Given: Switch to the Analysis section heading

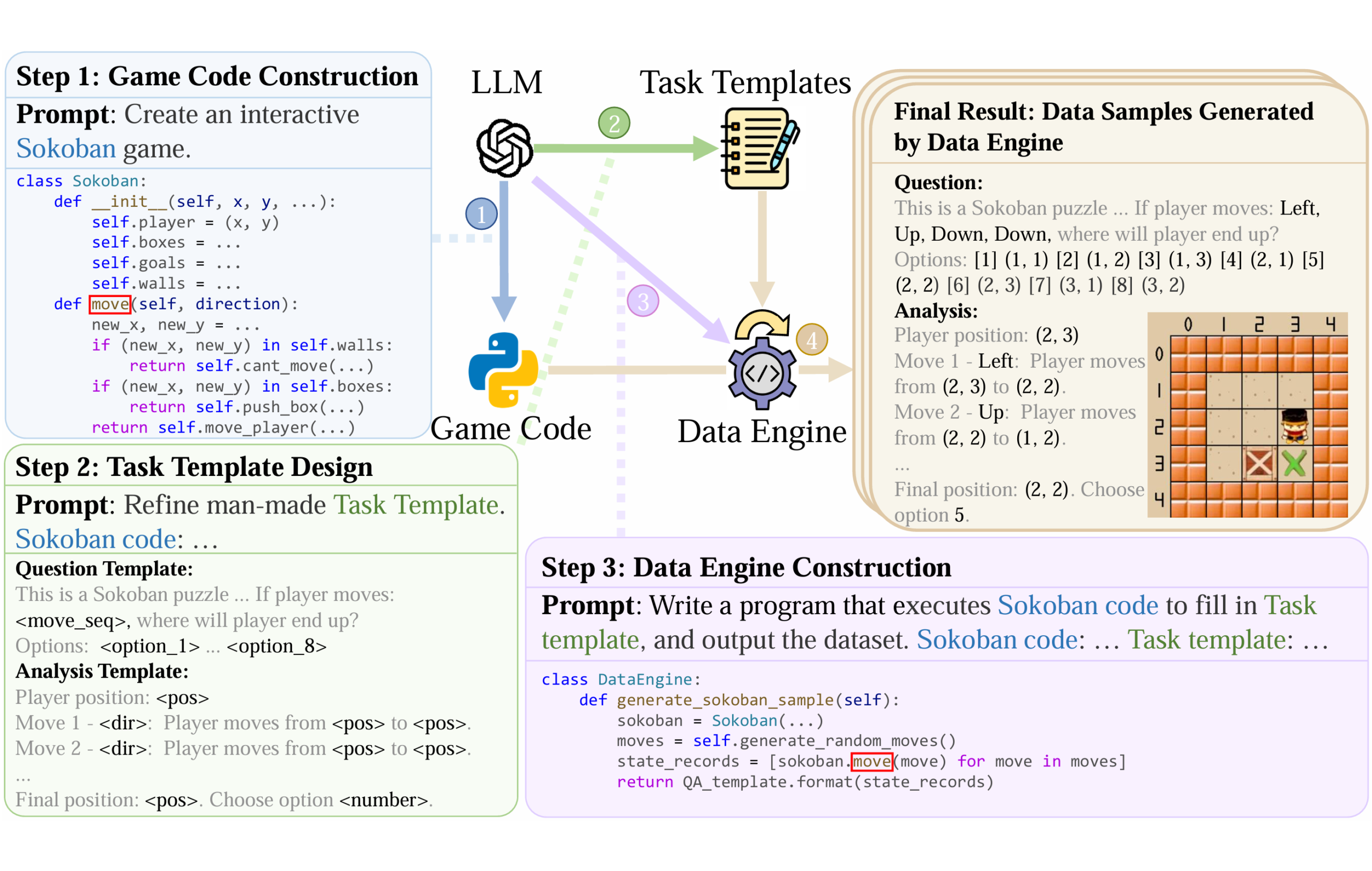Looking at the screenshot, I should 935,311.
